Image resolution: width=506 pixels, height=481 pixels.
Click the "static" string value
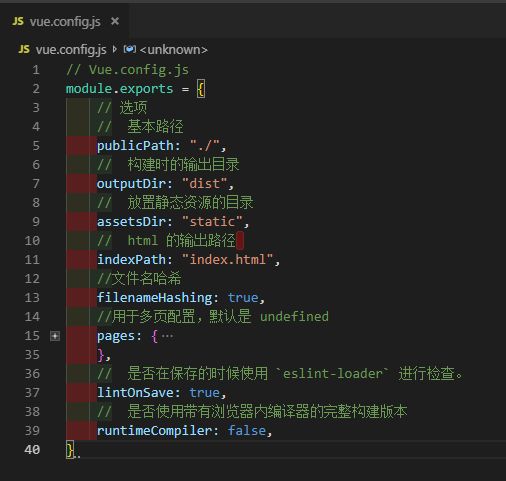212,222
